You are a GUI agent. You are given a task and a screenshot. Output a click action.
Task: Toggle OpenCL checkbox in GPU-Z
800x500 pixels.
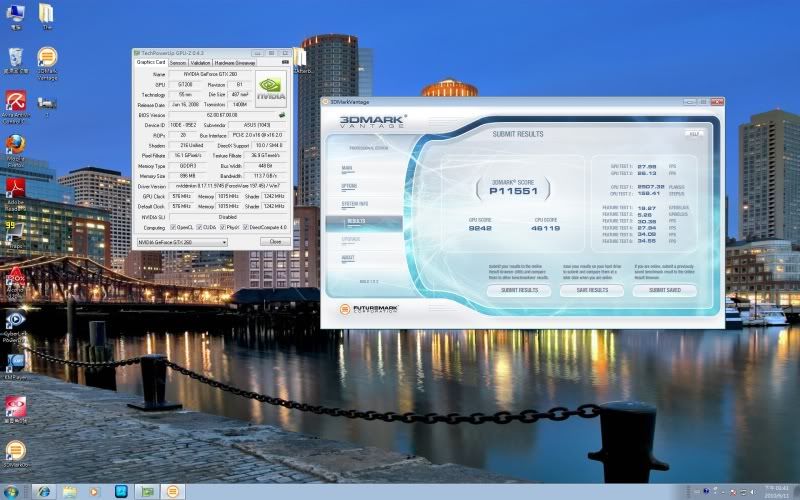click(x=173, y=227)
